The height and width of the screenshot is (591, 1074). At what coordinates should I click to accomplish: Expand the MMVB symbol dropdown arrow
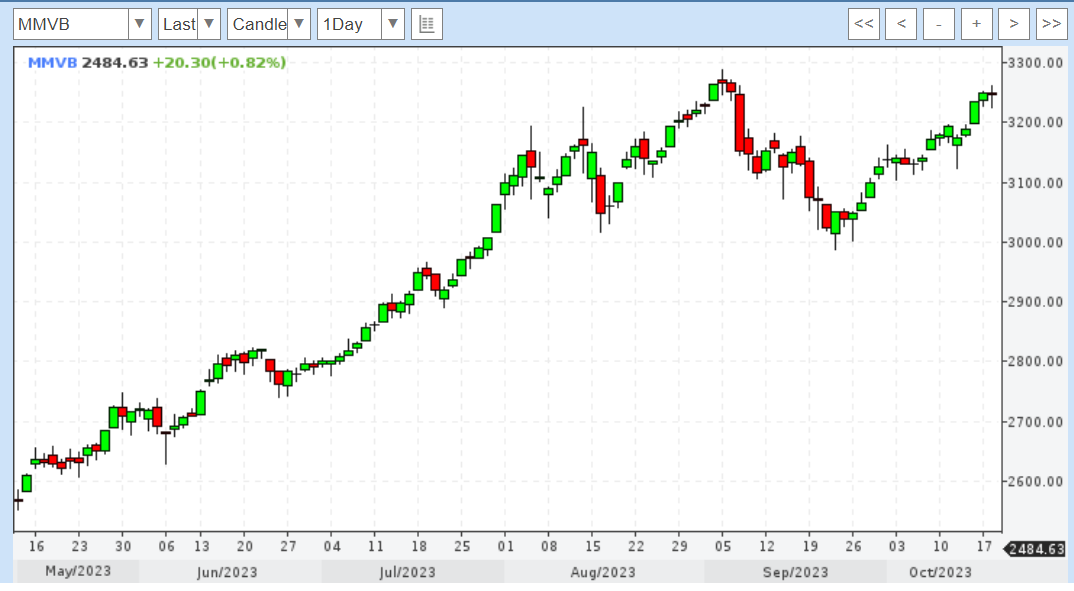point(140,24)
